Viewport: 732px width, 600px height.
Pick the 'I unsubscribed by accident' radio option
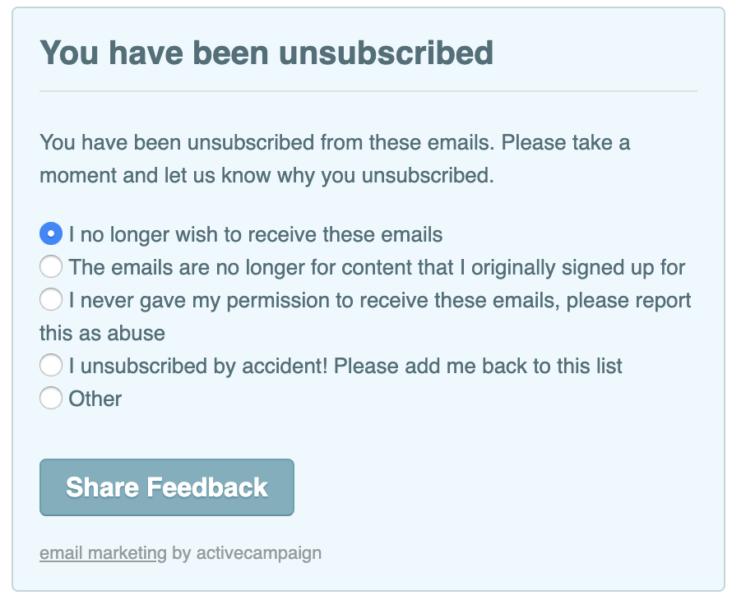click(x=51, y=366)
